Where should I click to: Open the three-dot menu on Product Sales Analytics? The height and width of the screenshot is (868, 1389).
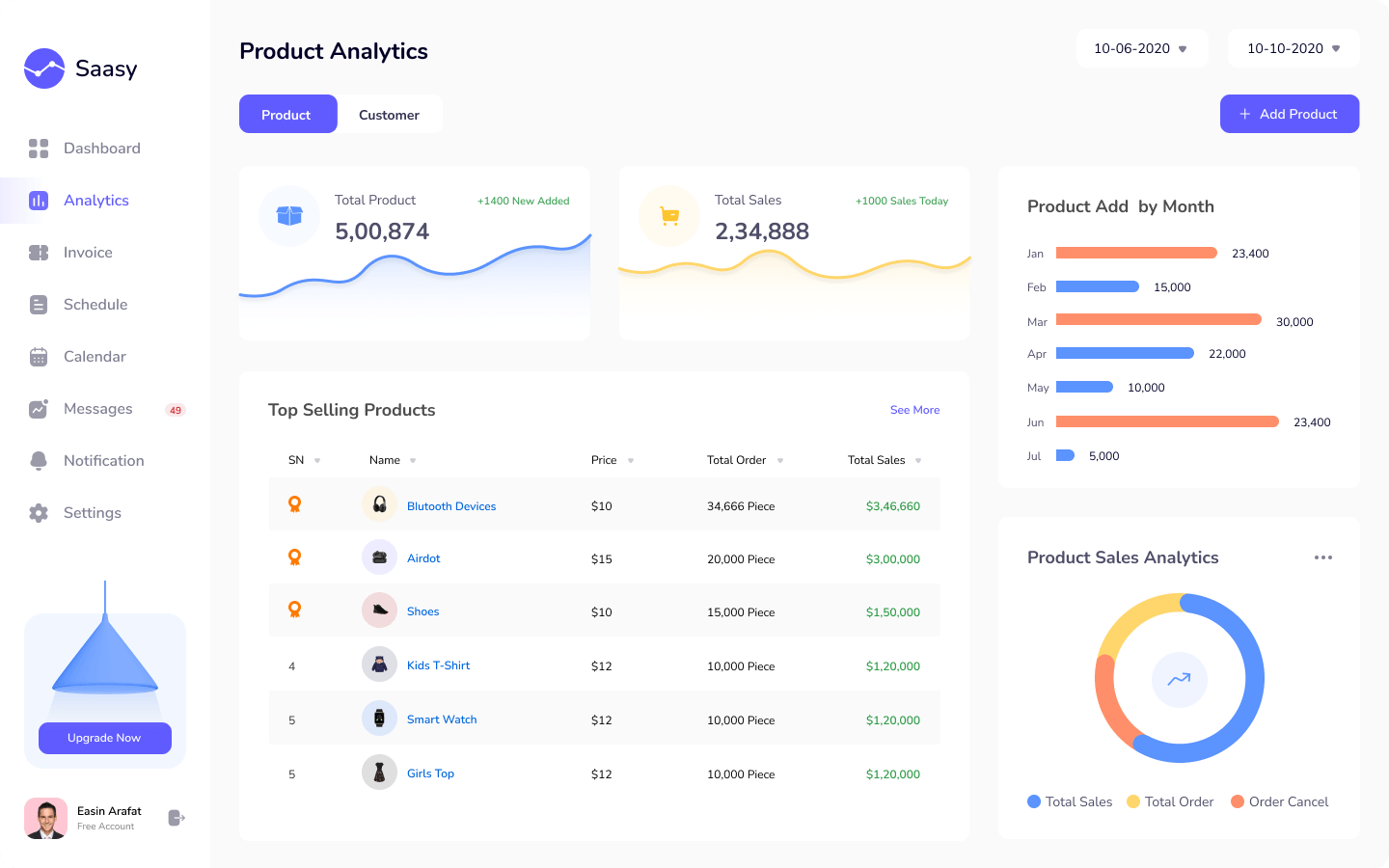[x=1323, y=557]
